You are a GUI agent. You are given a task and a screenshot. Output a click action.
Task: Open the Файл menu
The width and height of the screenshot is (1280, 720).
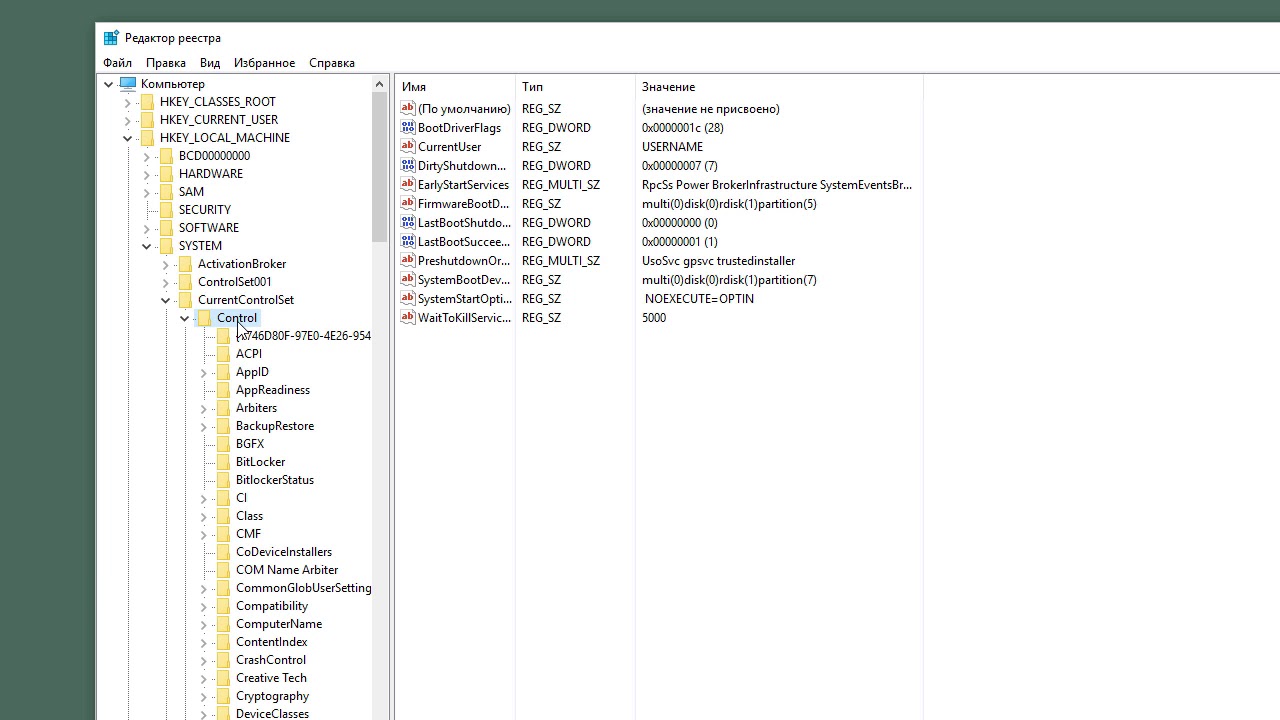[117, 63]
